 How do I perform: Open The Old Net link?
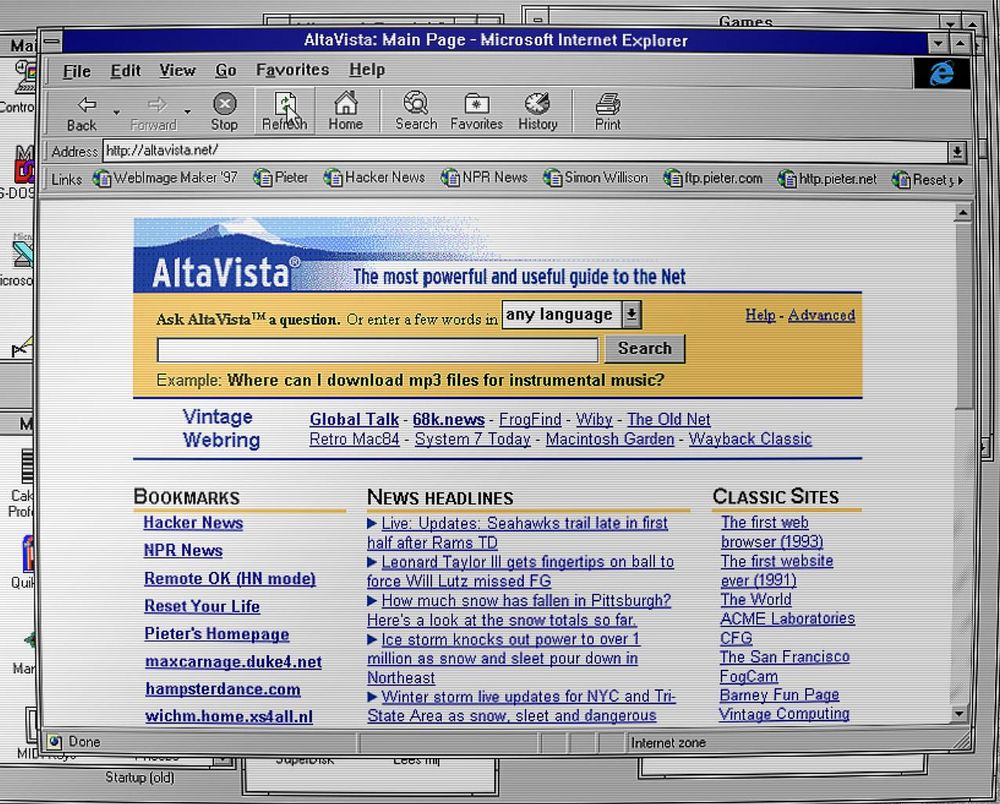coord(668,420)
